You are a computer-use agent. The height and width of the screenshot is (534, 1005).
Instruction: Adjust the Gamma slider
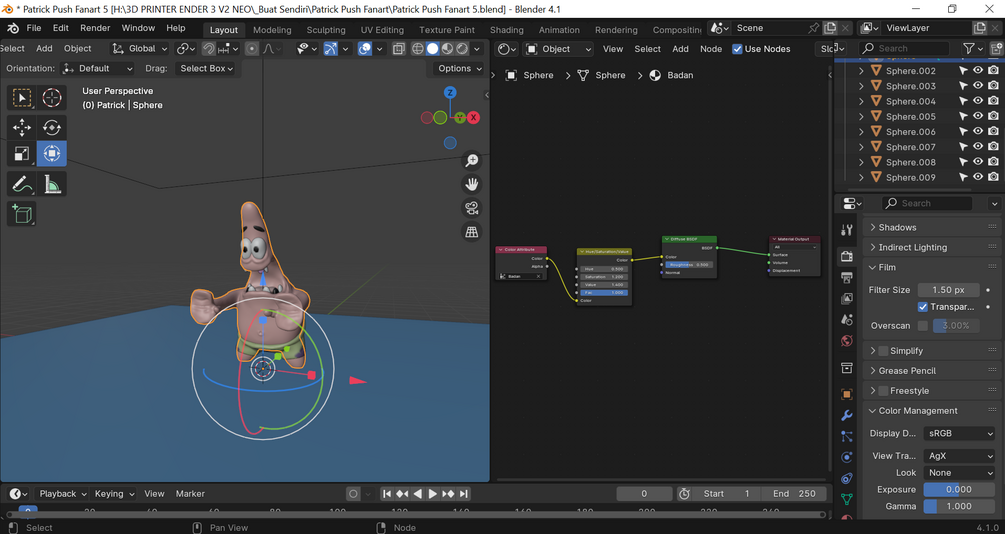(x=959, y=506)
